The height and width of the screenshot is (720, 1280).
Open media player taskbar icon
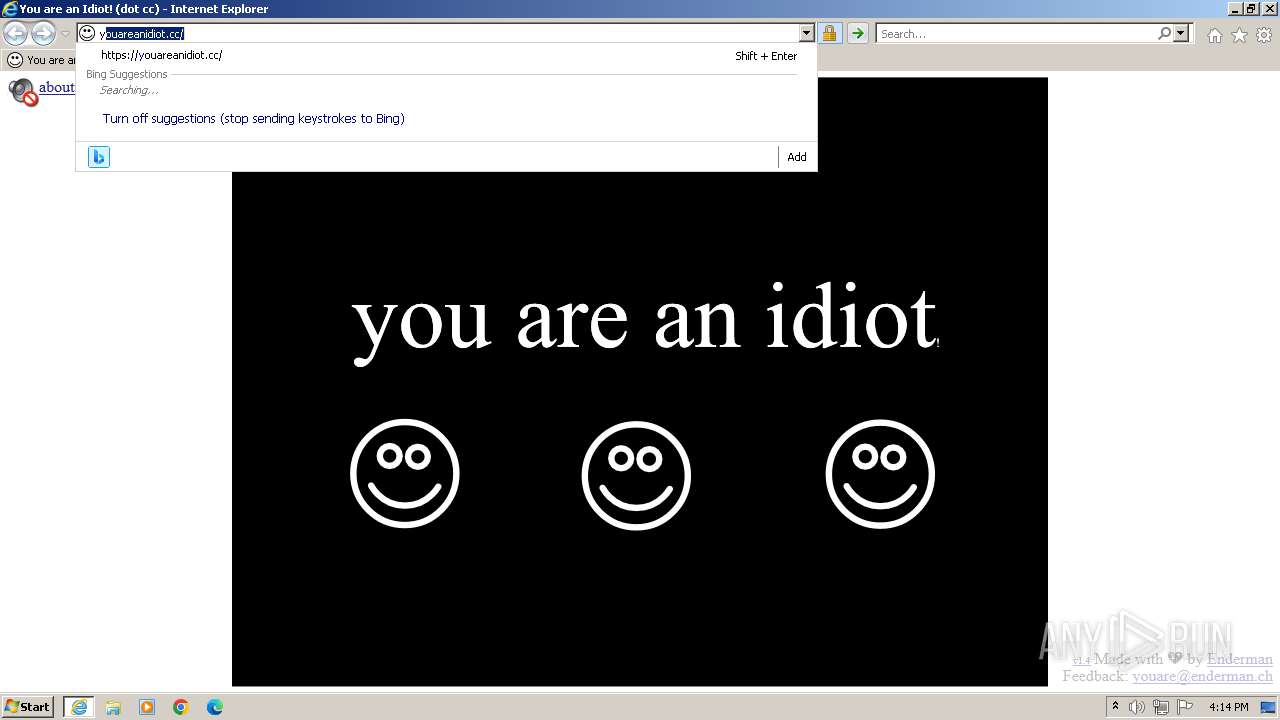coord(147,707)
